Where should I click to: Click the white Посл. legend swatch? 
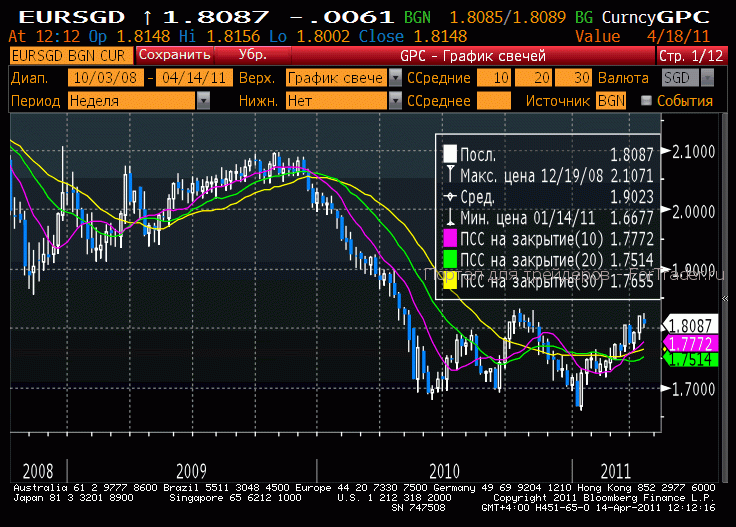(450, 154)
